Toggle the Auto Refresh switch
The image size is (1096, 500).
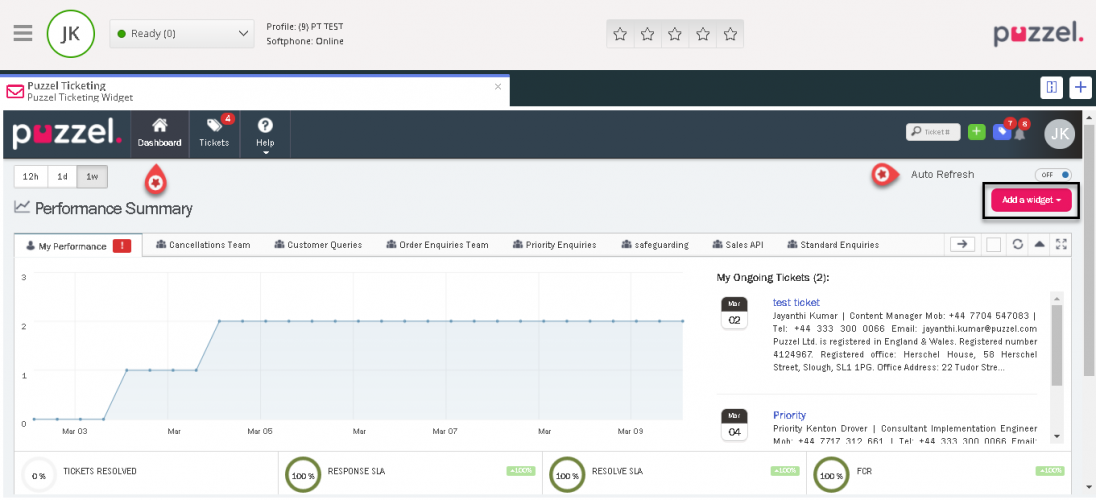[x=1052, y=174]
